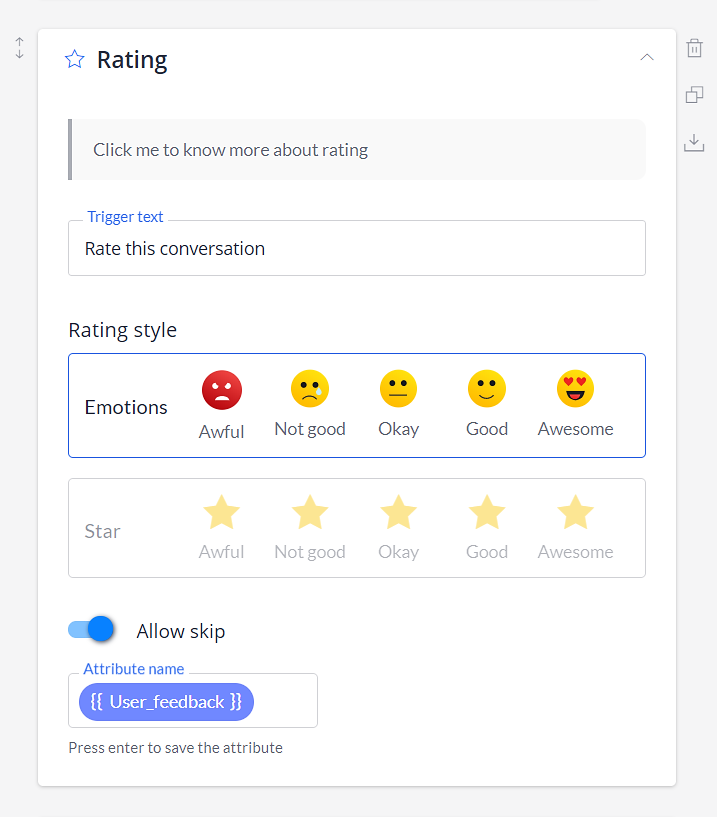
Task: Click the reorder up-down arrows handle
Action: (19, 48)
